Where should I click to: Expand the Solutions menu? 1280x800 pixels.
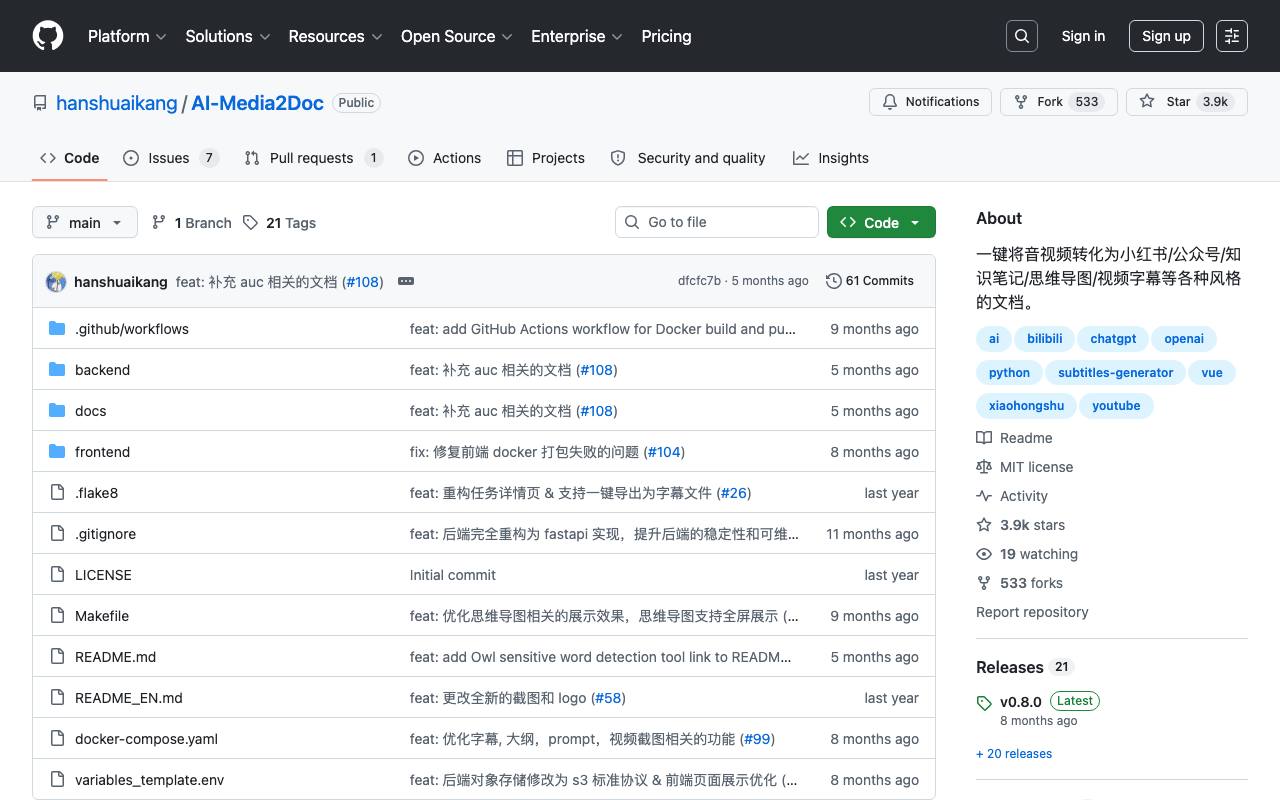click(228, 36)
